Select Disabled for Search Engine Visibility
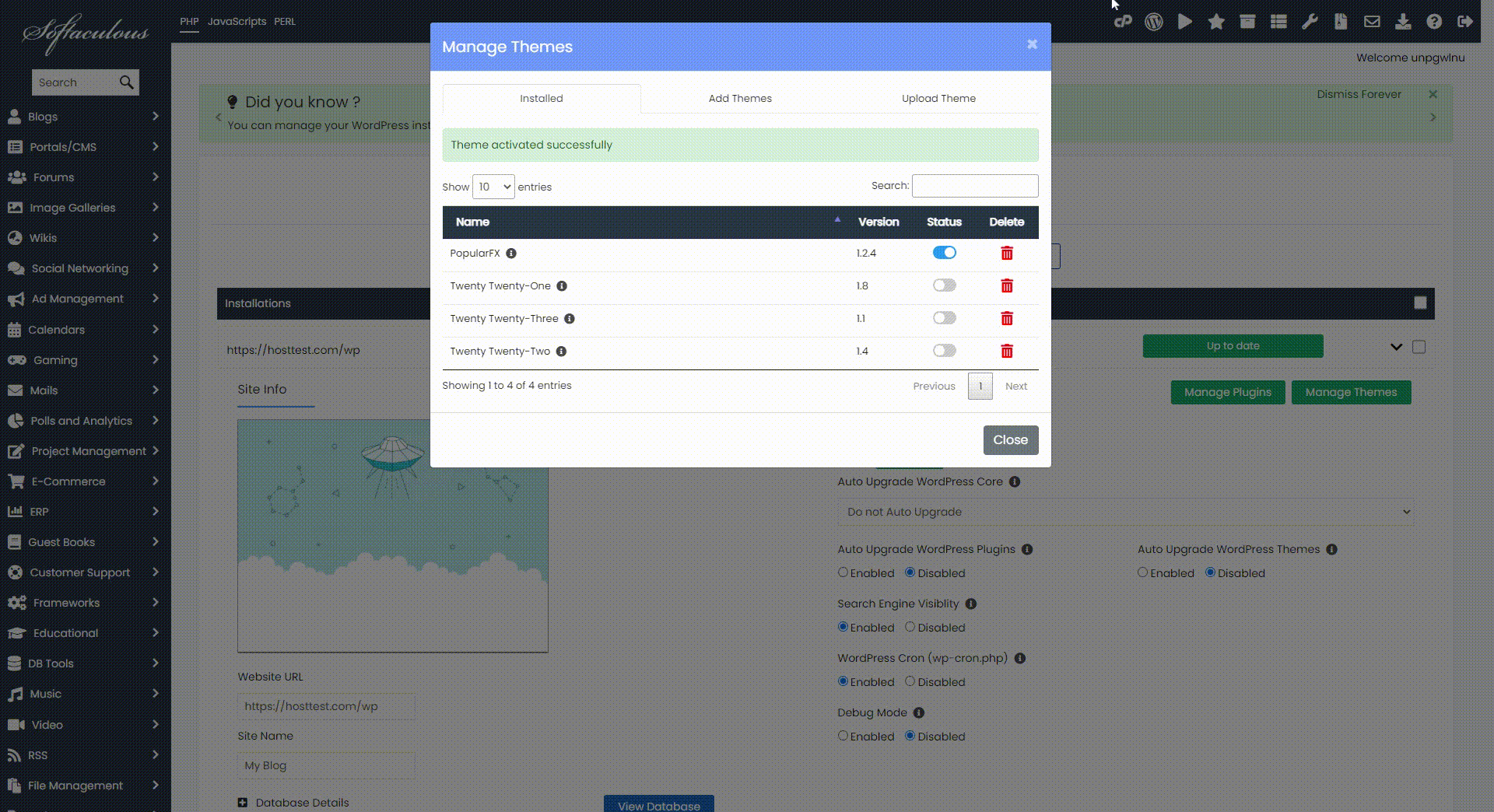 (x=910, y=627)
